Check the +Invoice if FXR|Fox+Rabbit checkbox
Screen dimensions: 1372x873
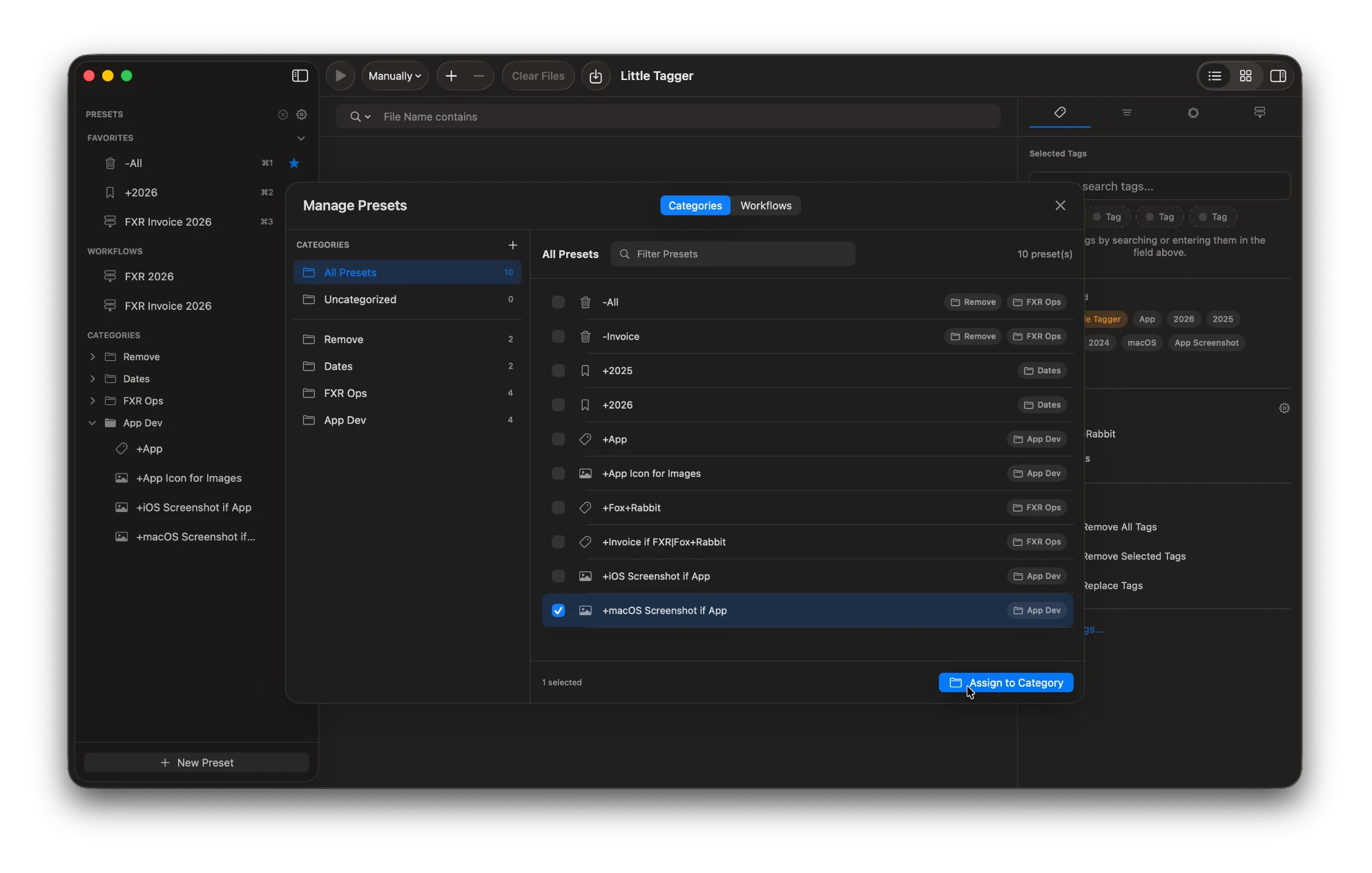coord(559,542)
